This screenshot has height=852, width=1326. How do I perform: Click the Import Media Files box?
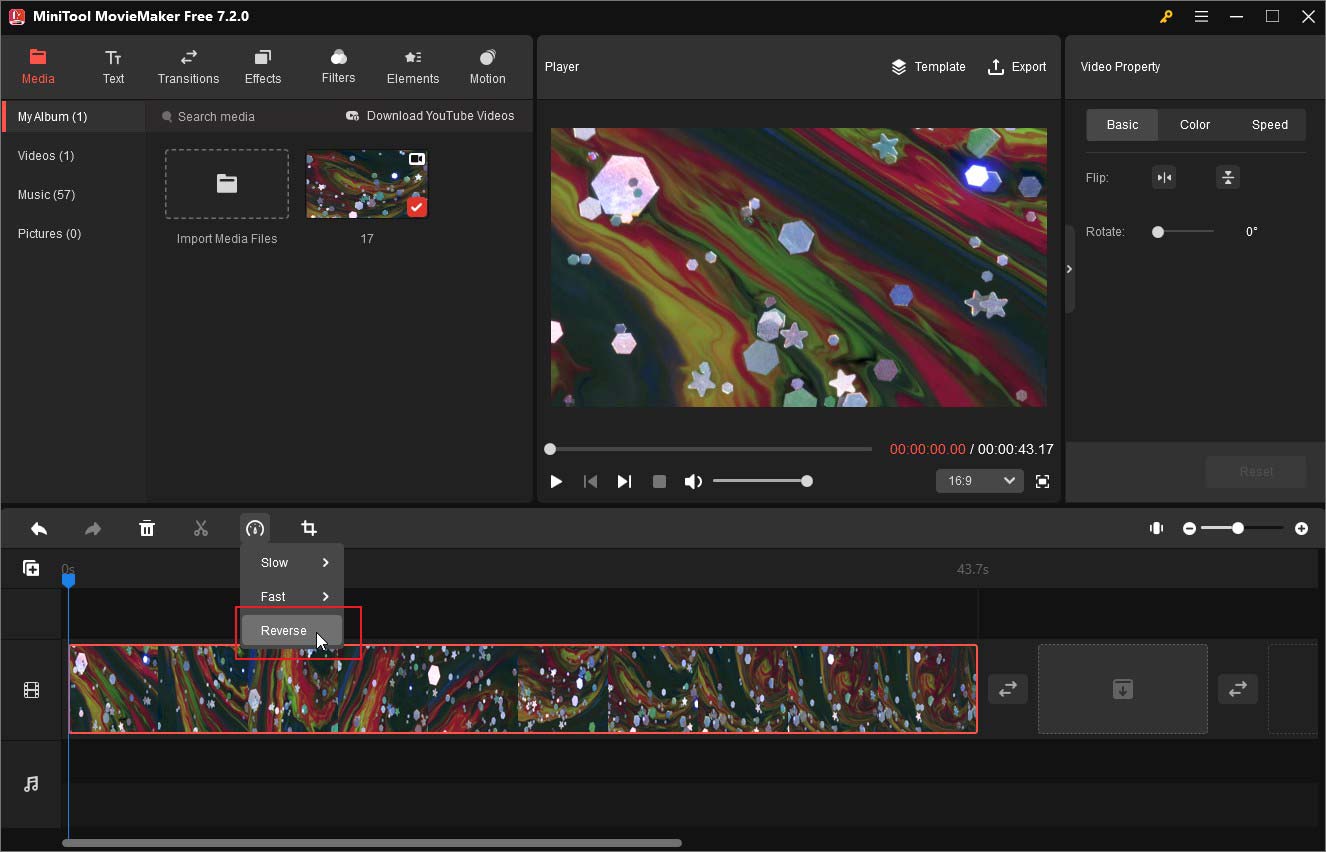click(x=227, y=184)
